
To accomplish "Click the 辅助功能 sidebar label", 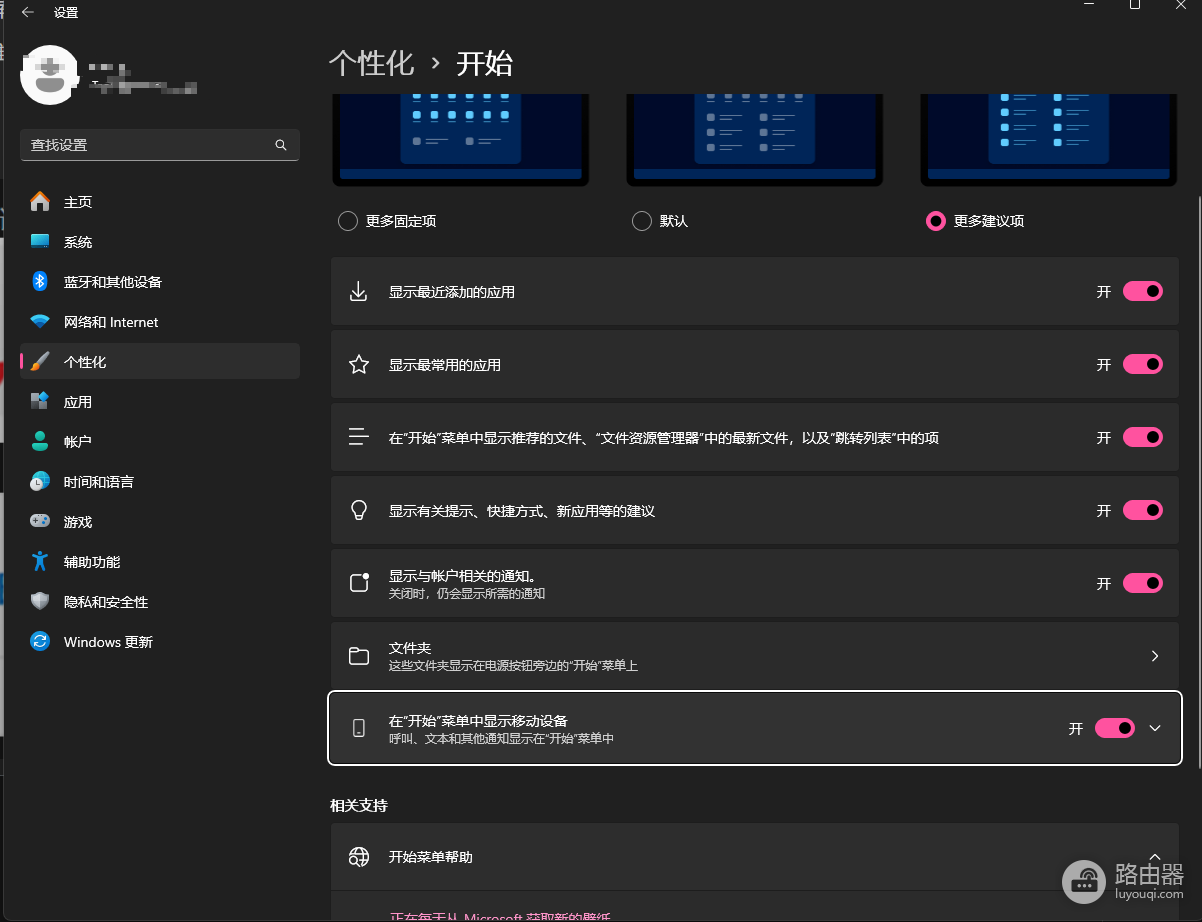I will [92, 562].
